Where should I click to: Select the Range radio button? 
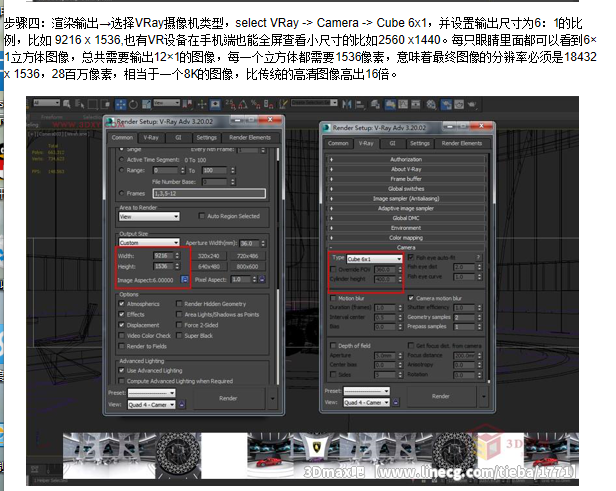point(121,170)
